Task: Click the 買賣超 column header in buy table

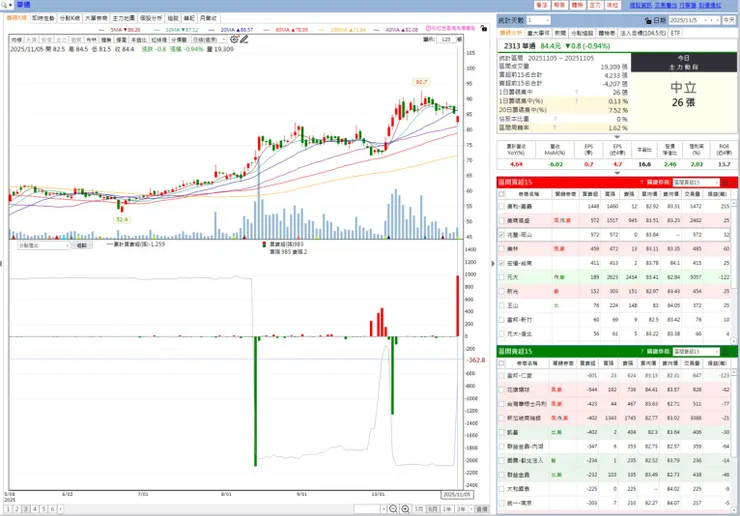Action: pos(589,194)
